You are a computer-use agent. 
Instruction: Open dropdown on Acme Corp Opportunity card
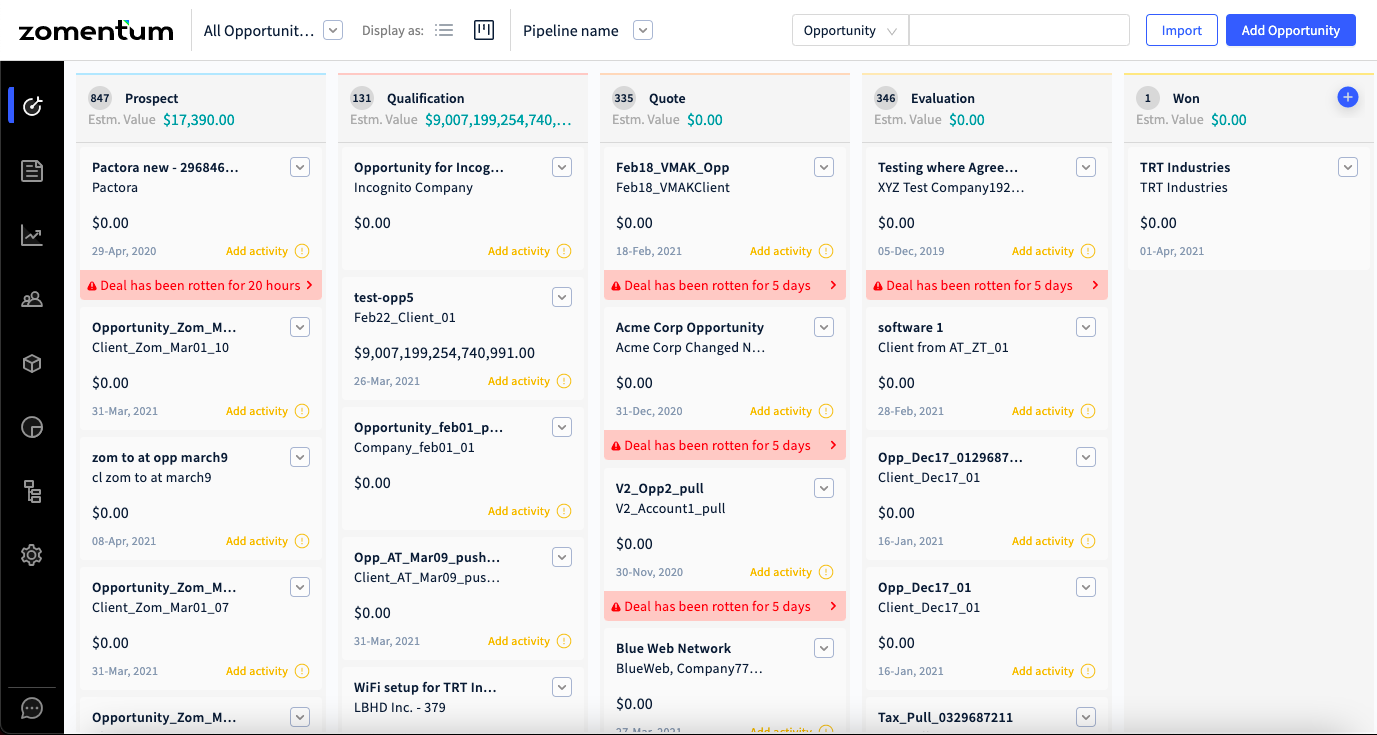click(824, 327)
